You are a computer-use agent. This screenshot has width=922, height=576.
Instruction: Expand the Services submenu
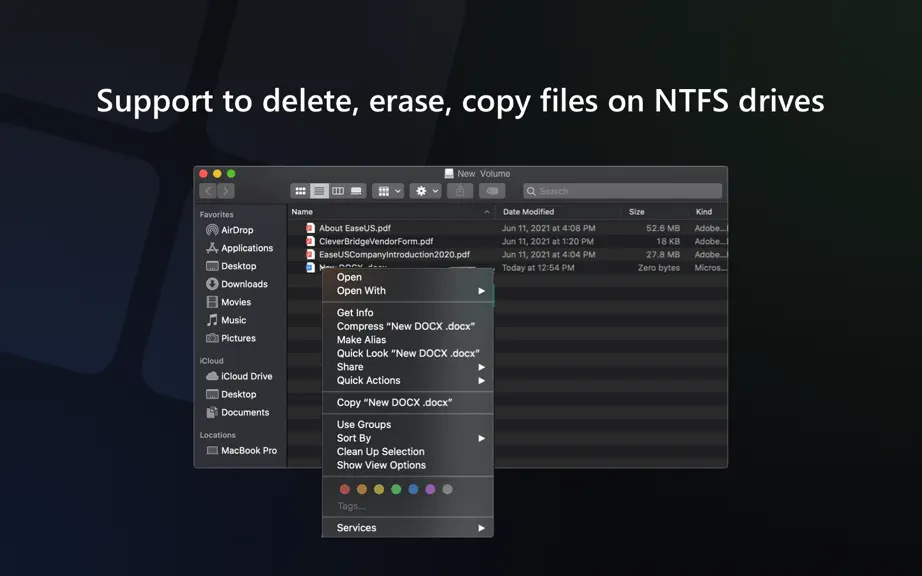pos(407,528)
